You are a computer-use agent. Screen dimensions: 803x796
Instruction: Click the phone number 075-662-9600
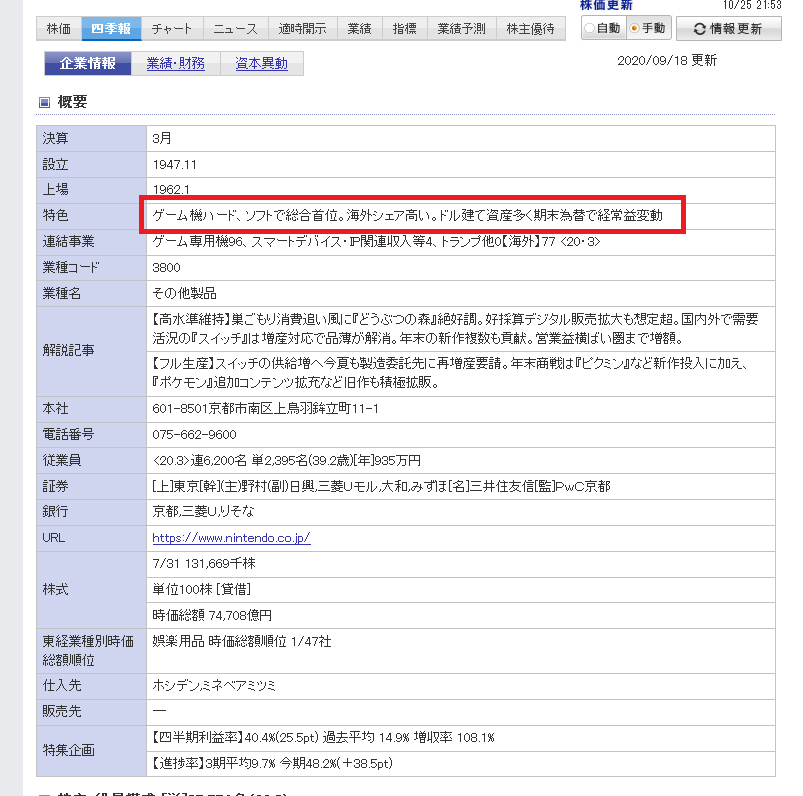click(x=195, y=434)
